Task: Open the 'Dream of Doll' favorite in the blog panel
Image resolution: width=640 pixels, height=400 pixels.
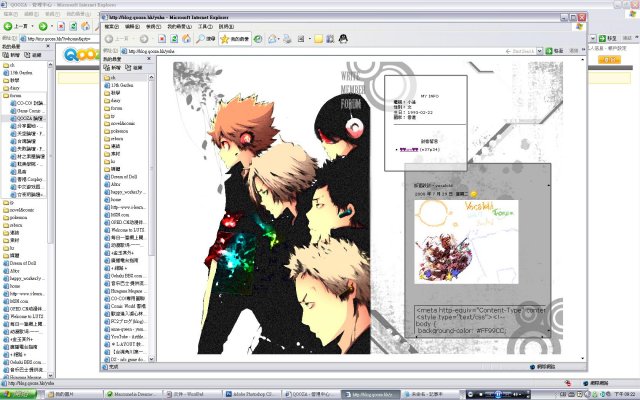Action: 121,177
